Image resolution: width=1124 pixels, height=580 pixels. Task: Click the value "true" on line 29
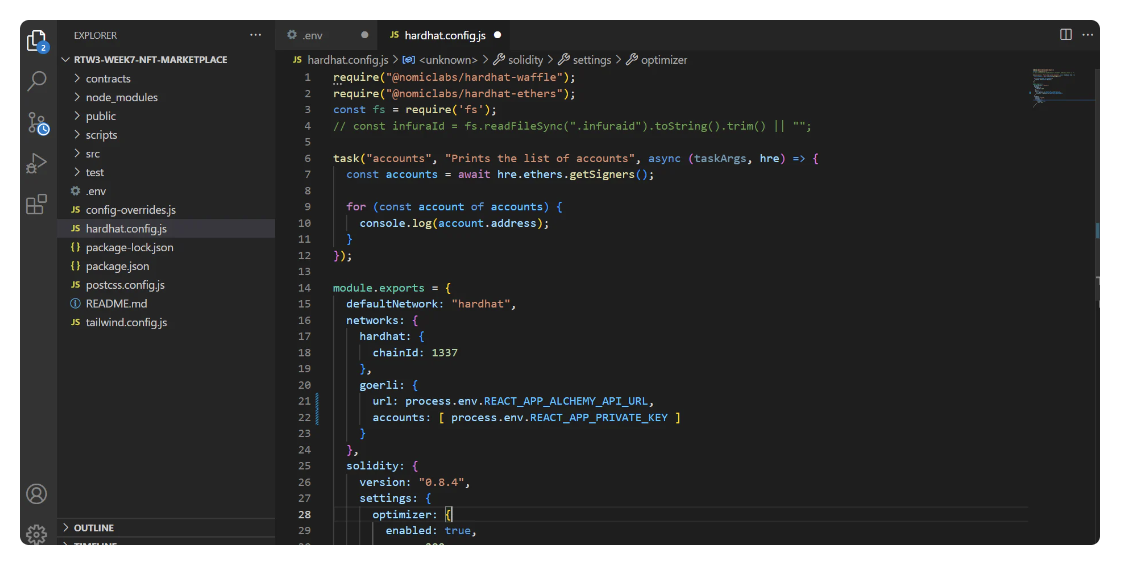(x=457, y=531)
